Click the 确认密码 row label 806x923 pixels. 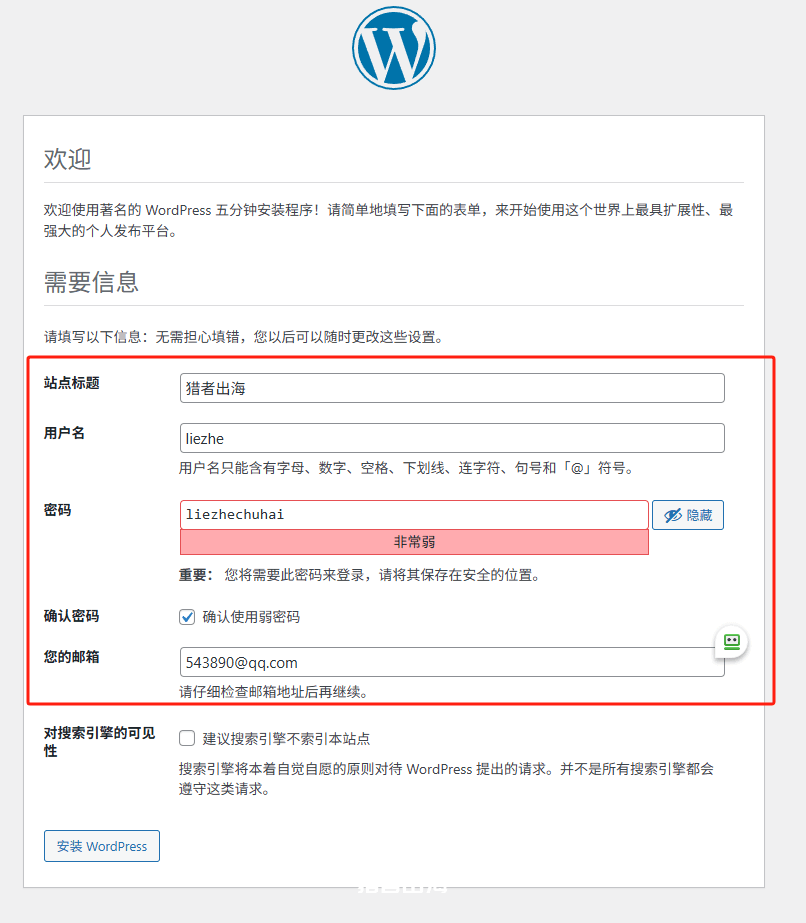[72, 616]
